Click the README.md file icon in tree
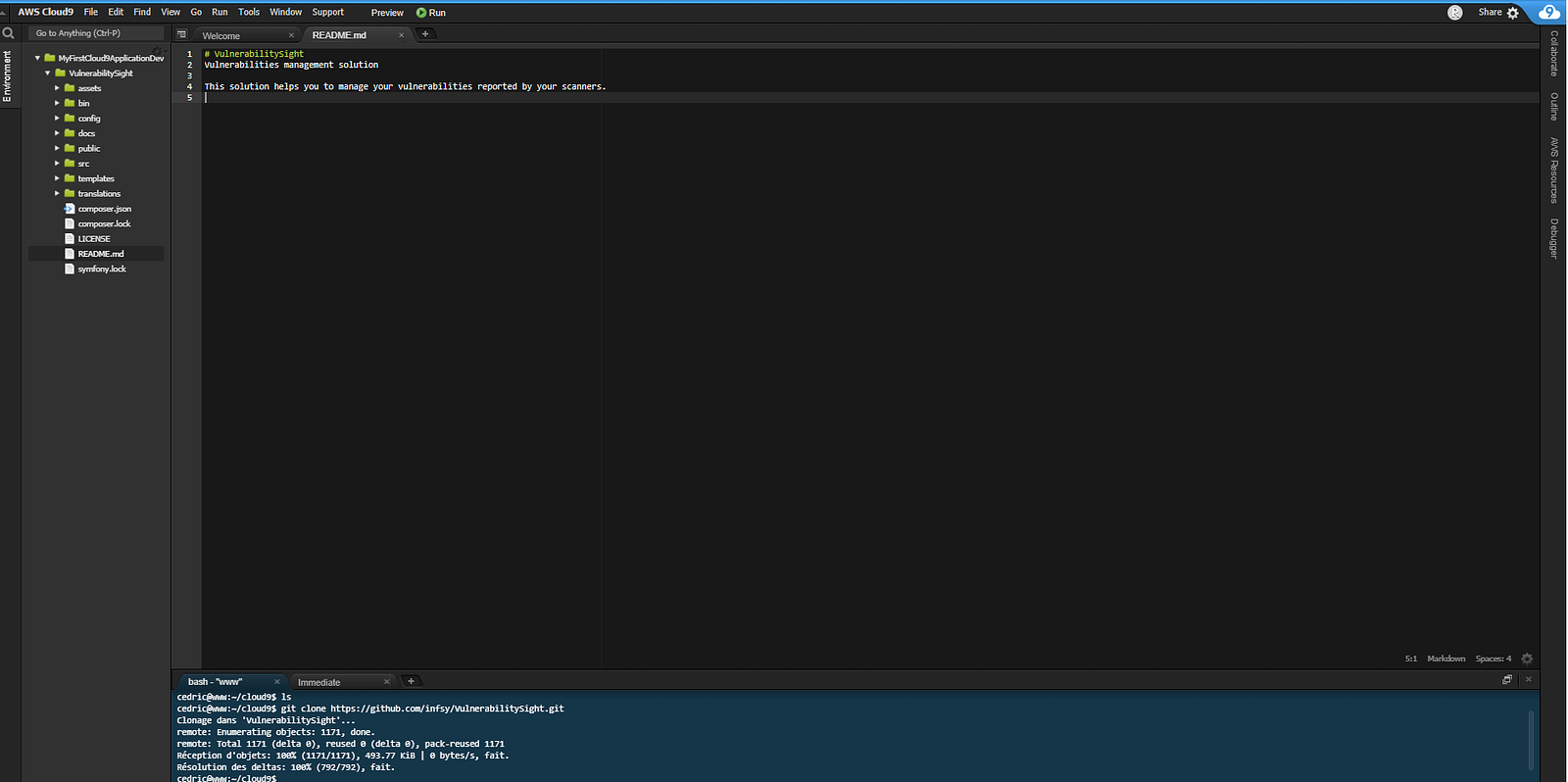1568x782 pixels. click(x=70, y=254)
